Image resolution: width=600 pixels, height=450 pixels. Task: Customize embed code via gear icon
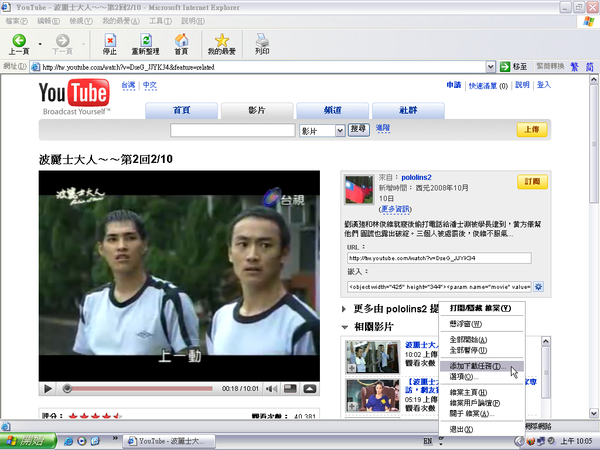538,287
